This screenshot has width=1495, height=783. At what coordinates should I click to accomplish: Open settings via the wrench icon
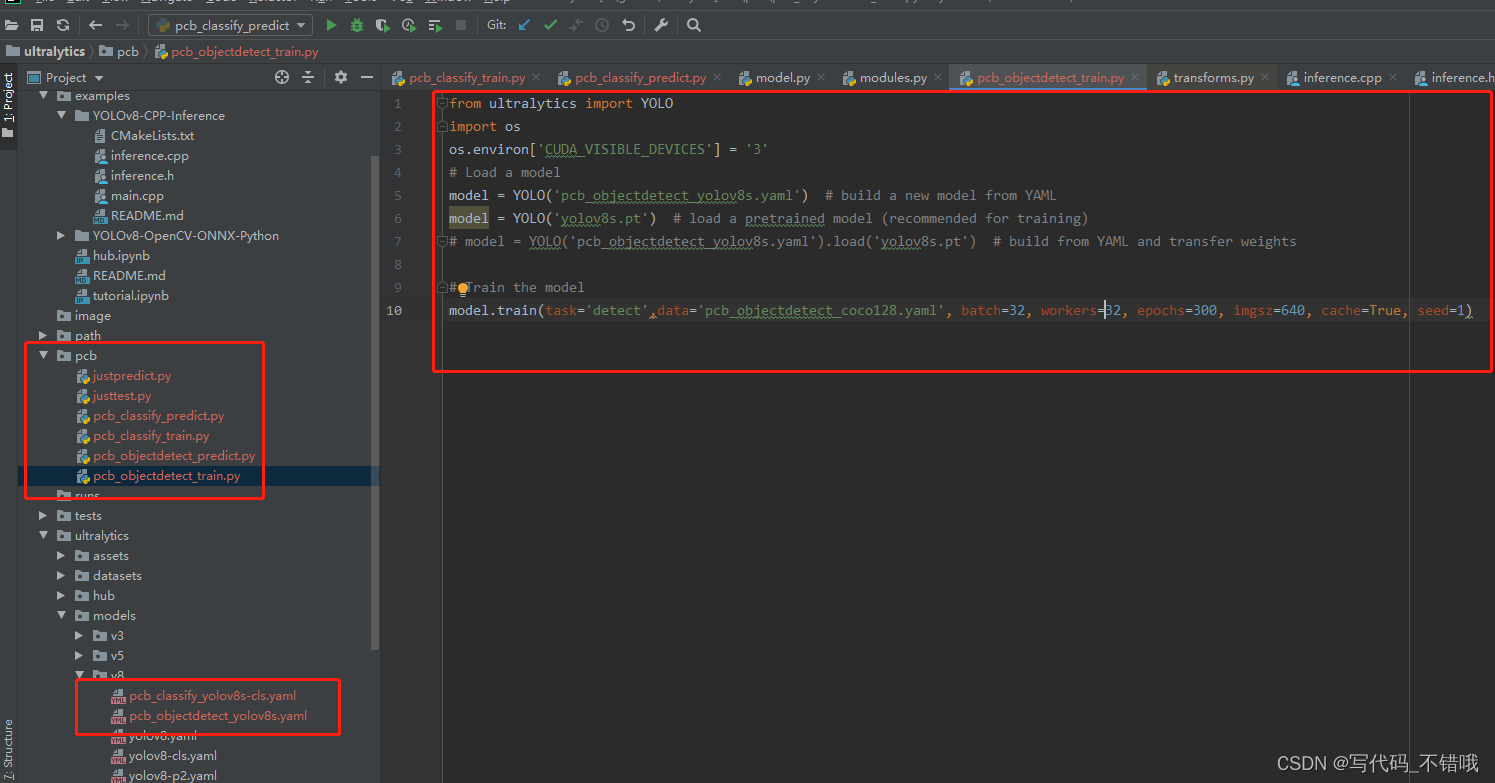coord(661,25)
